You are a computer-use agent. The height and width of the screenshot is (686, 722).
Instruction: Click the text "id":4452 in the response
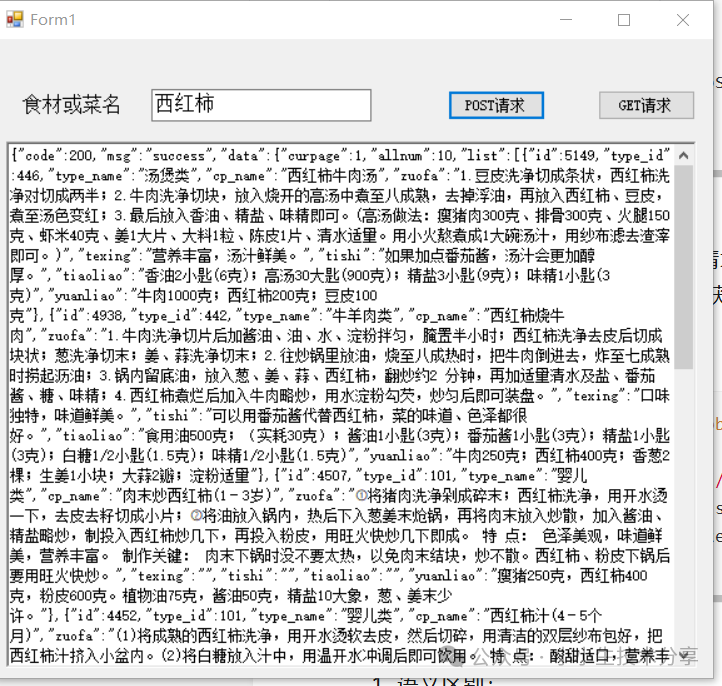104,616
